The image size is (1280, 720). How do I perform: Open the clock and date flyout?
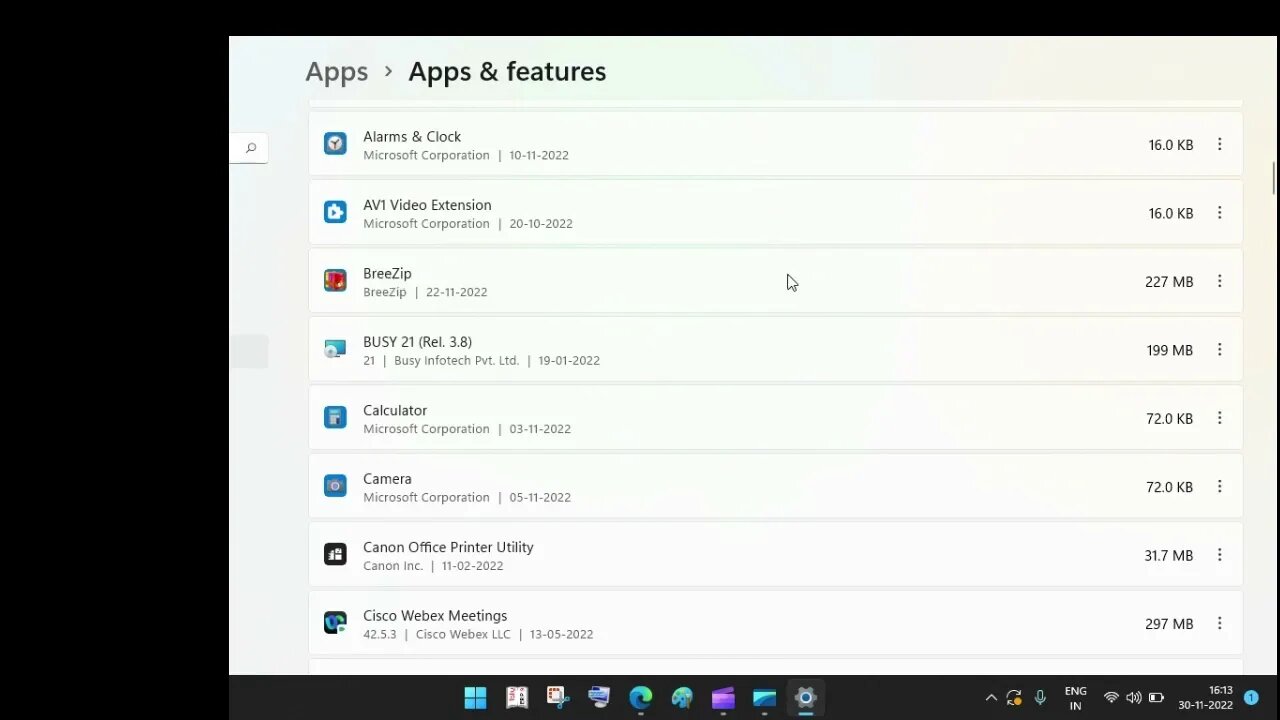[1205, 698]
